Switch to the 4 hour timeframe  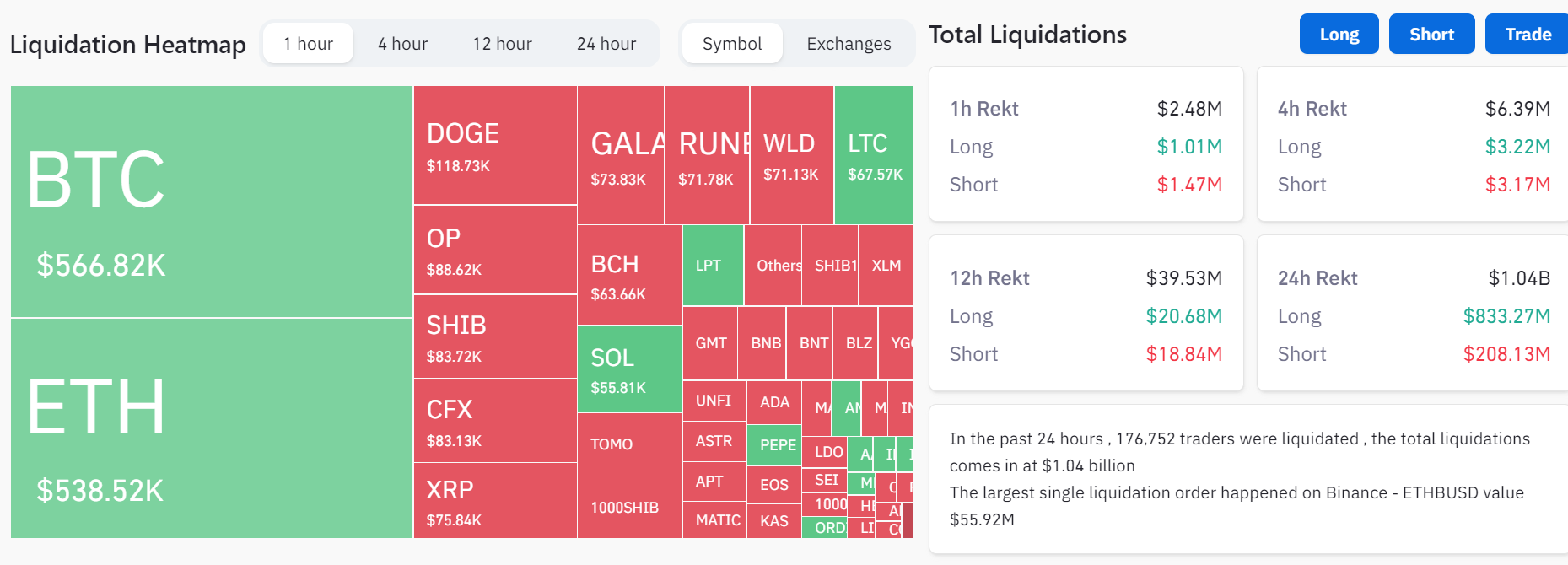402,44
